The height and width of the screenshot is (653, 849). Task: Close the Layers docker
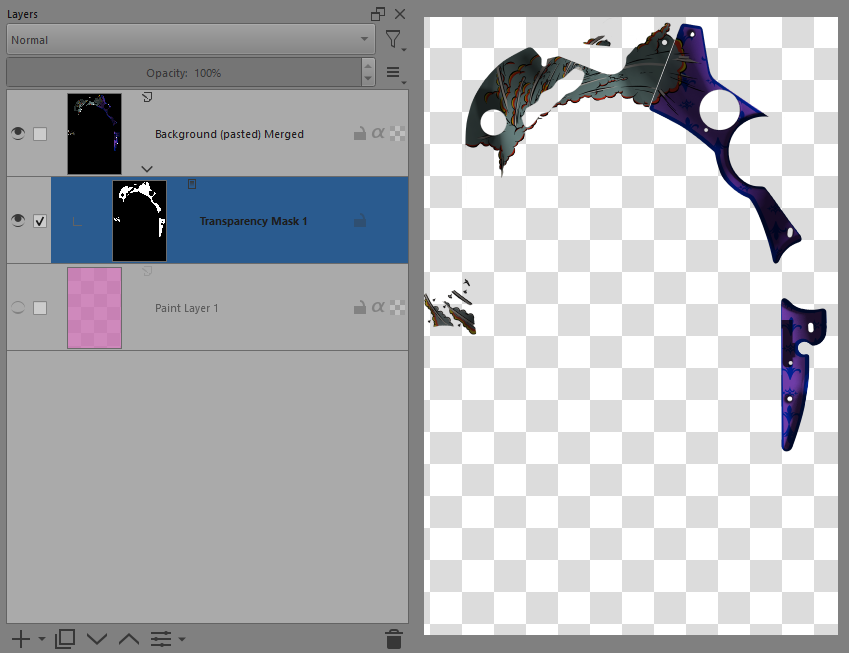pos(400,14)
